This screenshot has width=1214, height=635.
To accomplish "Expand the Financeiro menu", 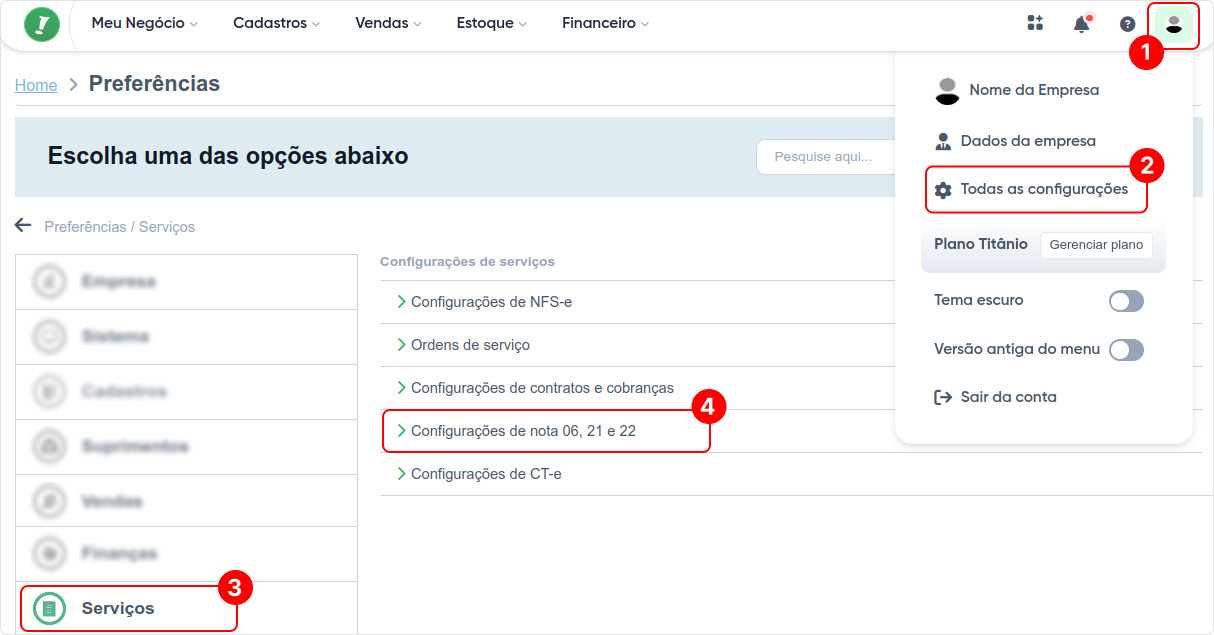I will [x=605, y=23].
